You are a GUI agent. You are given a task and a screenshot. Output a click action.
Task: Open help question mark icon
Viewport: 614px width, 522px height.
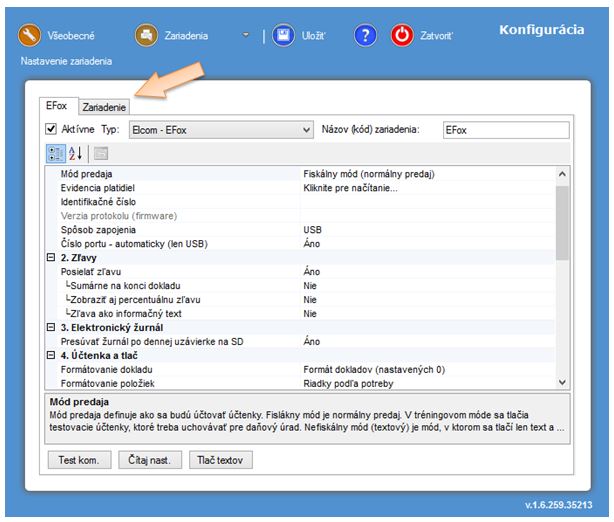365,35
